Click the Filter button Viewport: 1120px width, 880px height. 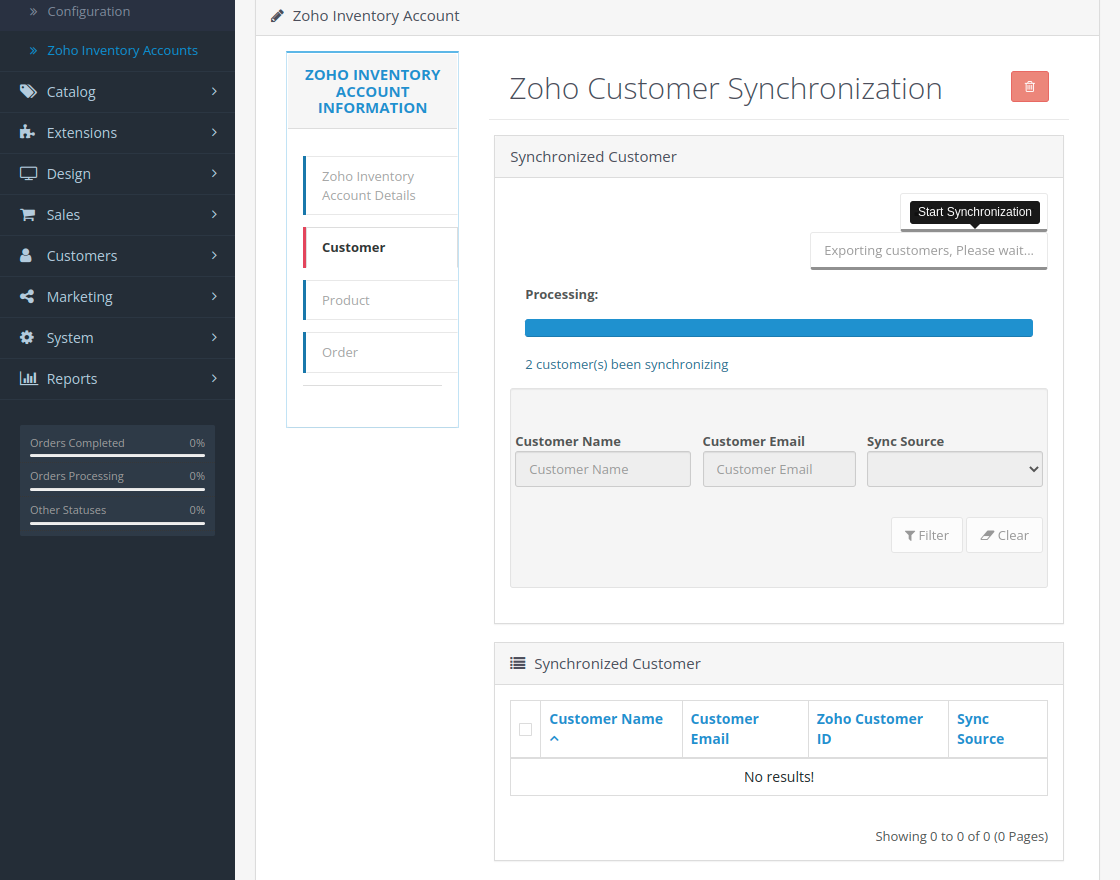(x=926, y=534)
